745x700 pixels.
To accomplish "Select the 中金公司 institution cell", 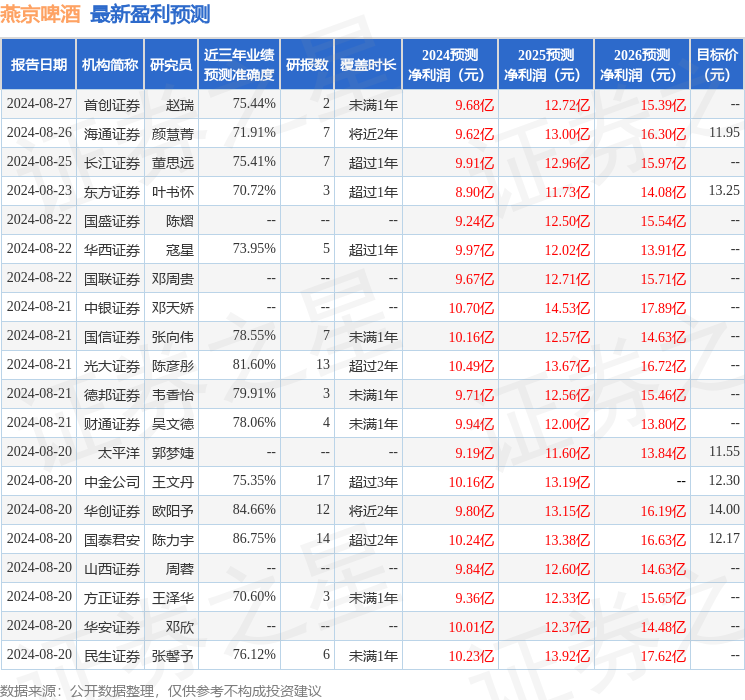I will tap(112, 482).
